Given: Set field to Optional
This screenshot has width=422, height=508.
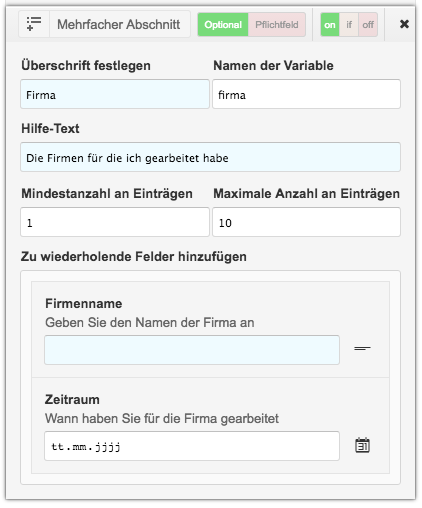Looking at the screenshot, I should pos(223,25).
